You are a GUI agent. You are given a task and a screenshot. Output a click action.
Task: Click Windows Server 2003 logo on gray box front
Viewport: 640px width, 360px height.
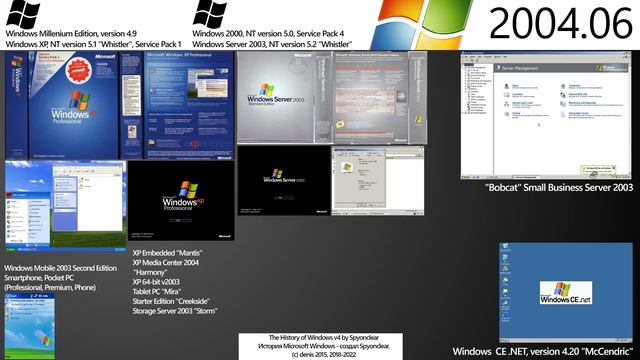click(276, 93)
